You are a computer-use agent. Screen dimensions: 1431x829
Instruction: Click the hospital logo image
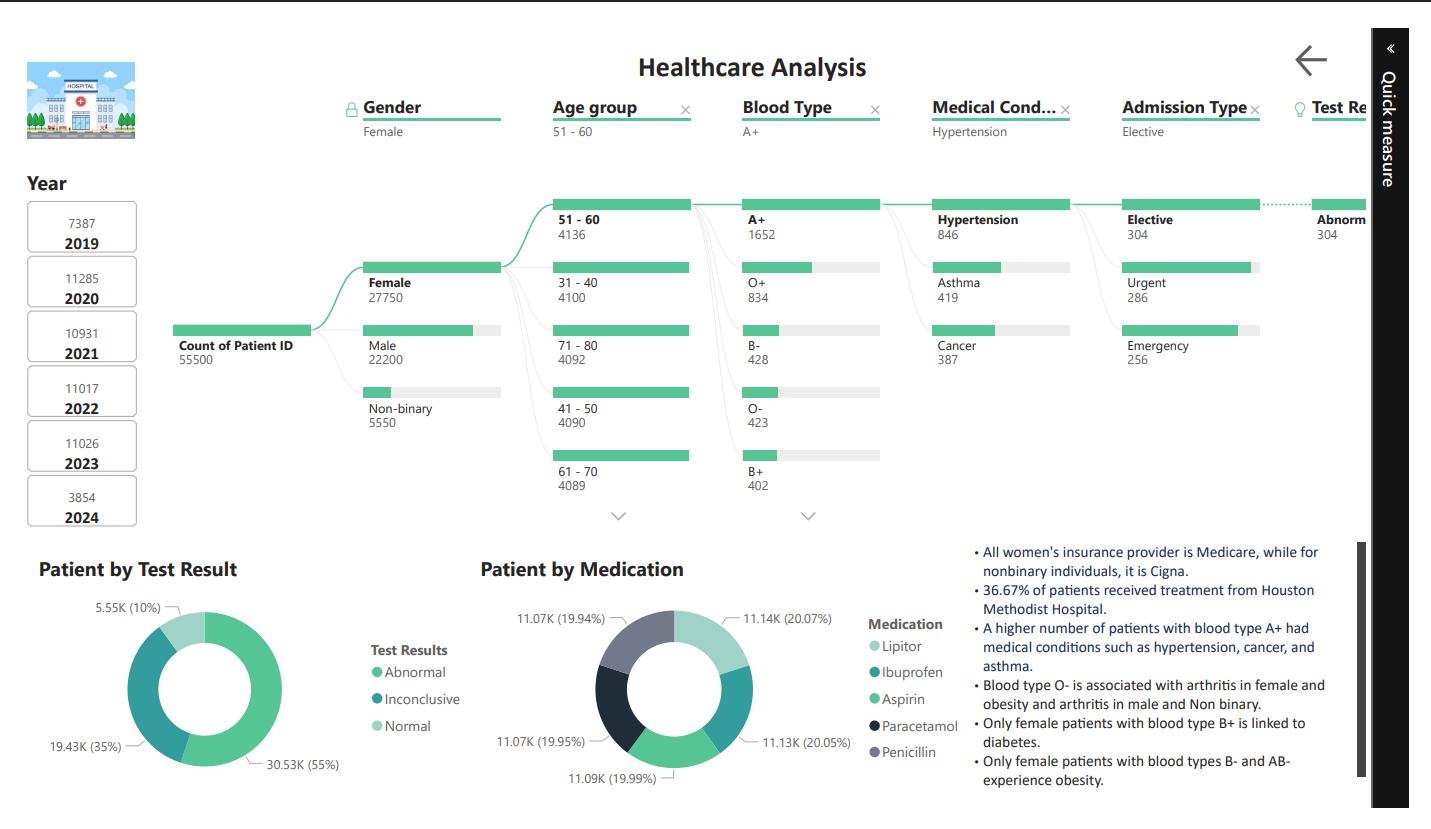(x=81, y=100)
